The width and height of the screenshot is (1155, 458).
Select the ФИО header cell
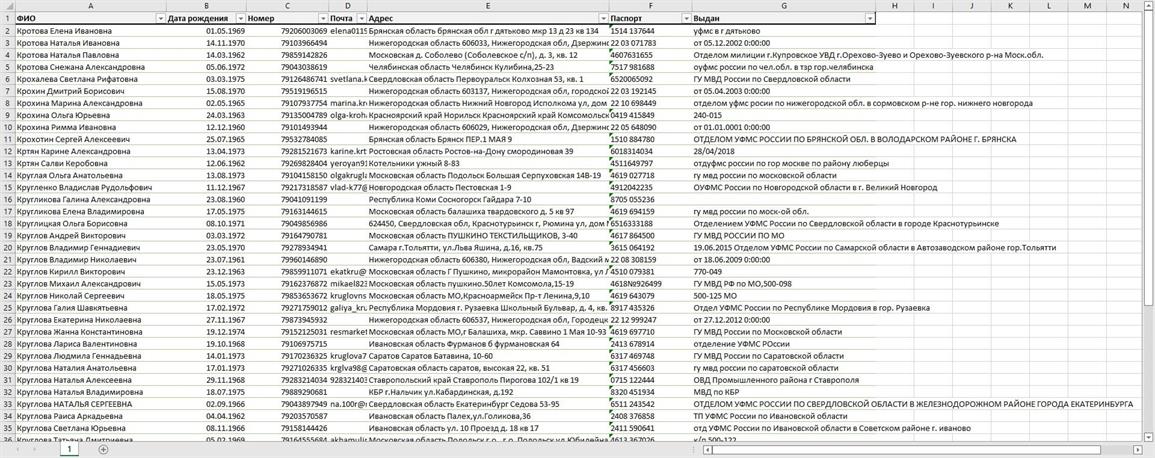(90, 18)
